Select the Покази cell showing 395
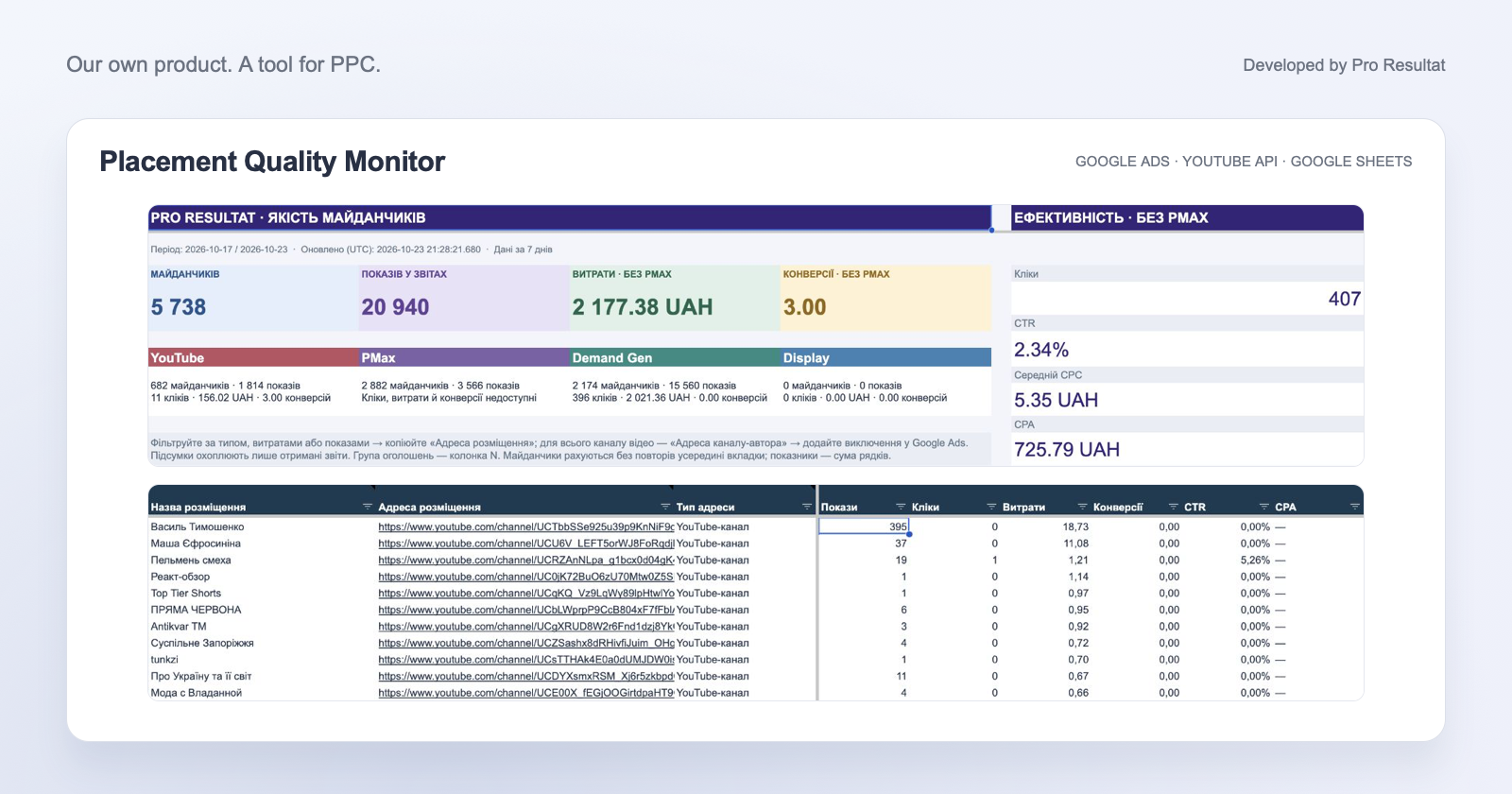The height and width of the screenshot is (794, 1512). coord(864,526)
